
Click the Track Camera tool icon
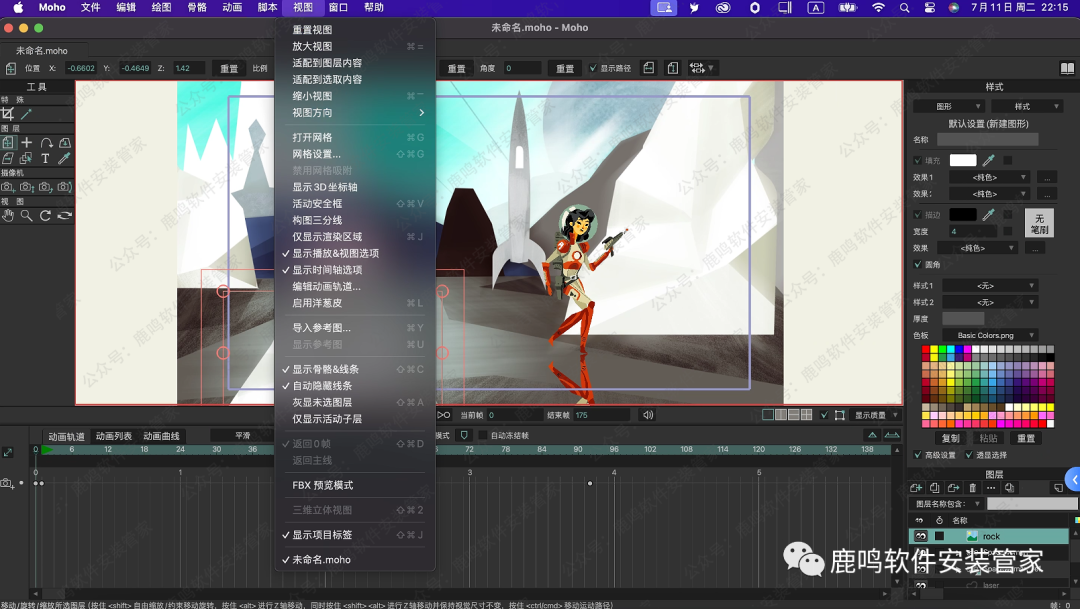[8, 187]
